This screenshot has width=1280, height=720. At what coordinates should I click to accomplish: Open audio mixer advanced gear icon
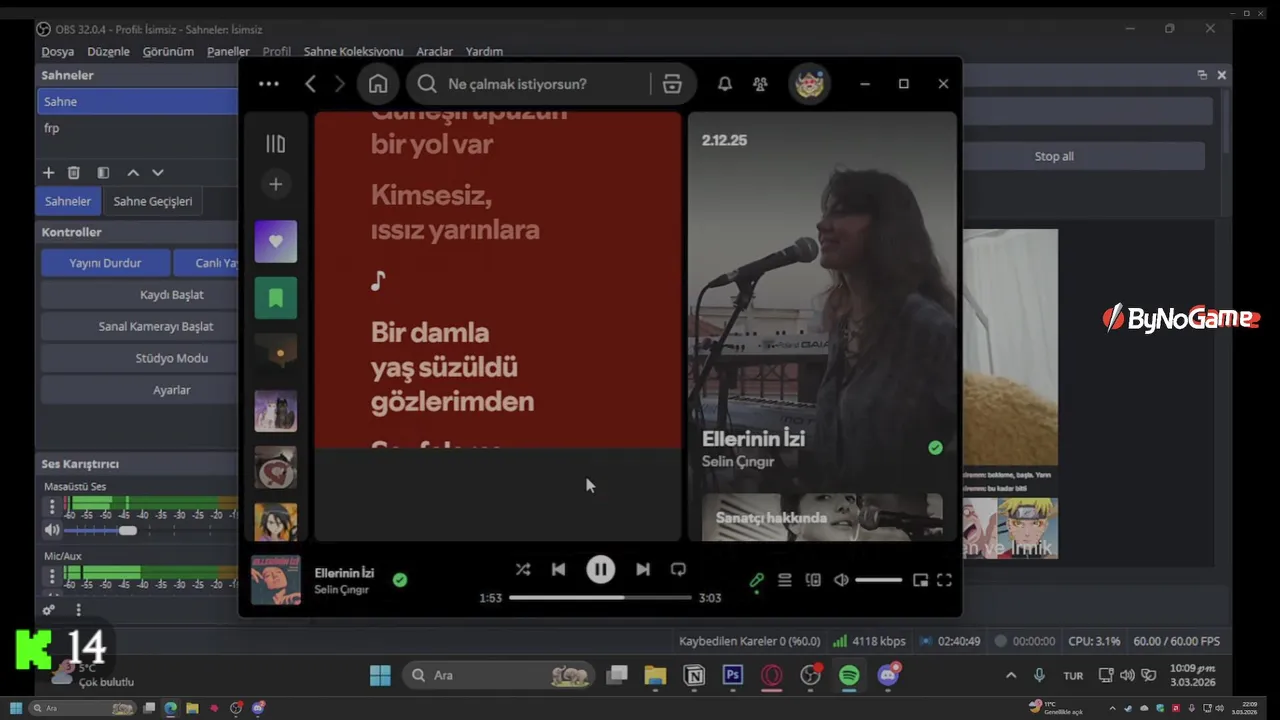[48, 610]
